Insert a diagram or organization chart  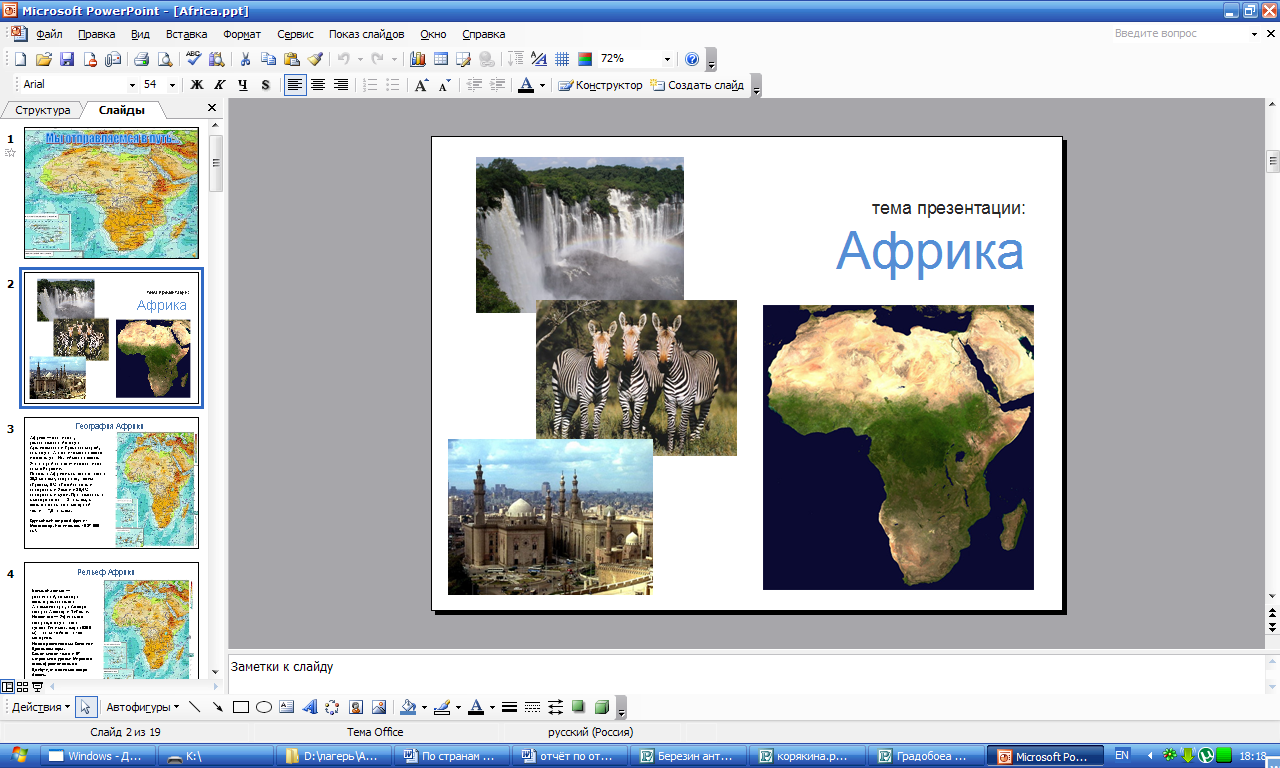click(333, 707)
